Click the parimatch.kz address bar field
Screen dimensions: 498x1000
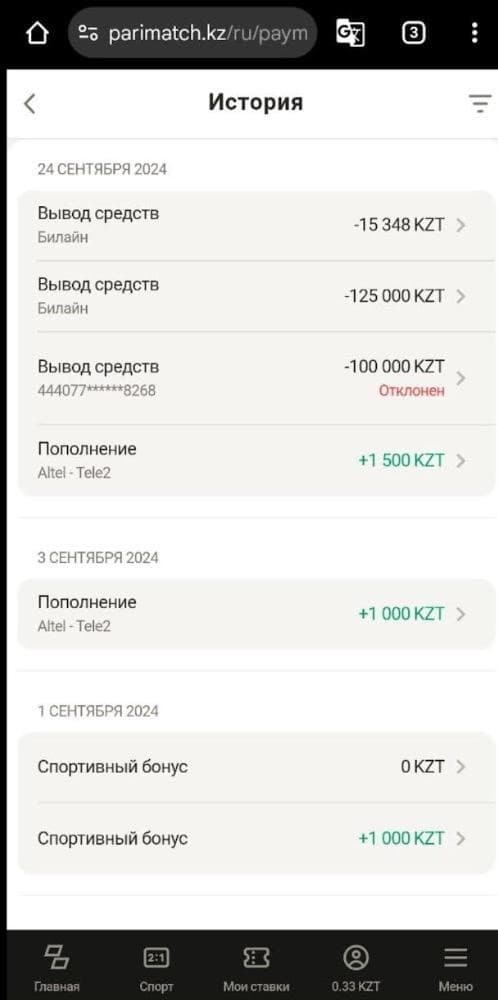pyautogui.click(x=193, y=33)
